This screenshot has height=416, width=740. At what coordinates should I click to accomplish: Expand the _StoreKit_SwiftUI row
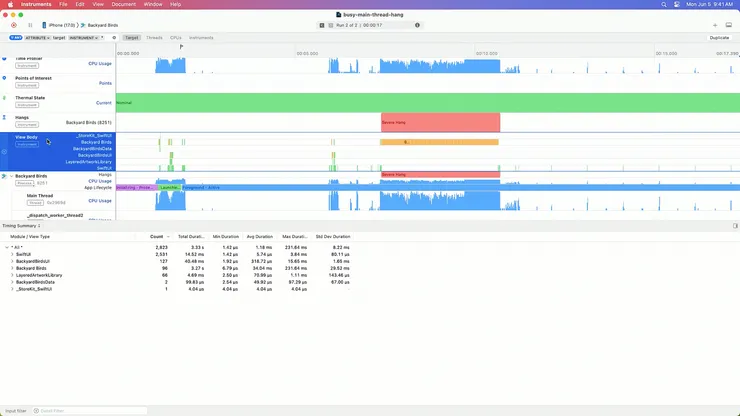point(12,289)
